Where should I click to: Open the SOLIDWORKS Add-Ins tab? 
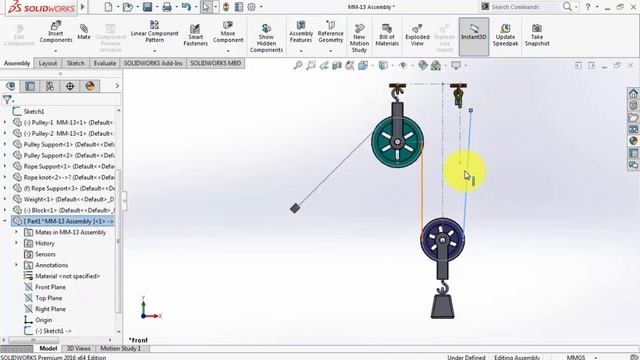click(x=153, y=63)
